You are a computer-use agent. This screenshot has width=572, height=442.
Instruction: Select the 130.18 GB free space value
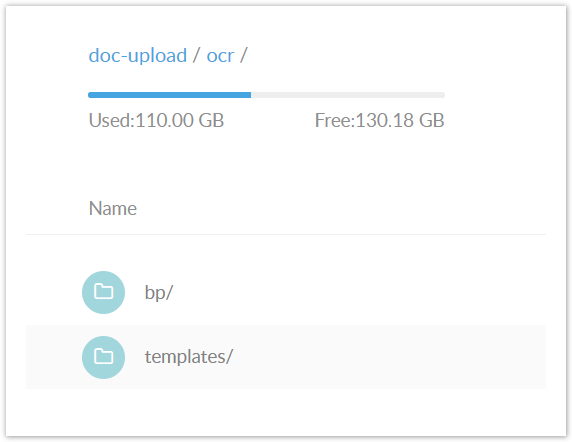click(400, 120)
